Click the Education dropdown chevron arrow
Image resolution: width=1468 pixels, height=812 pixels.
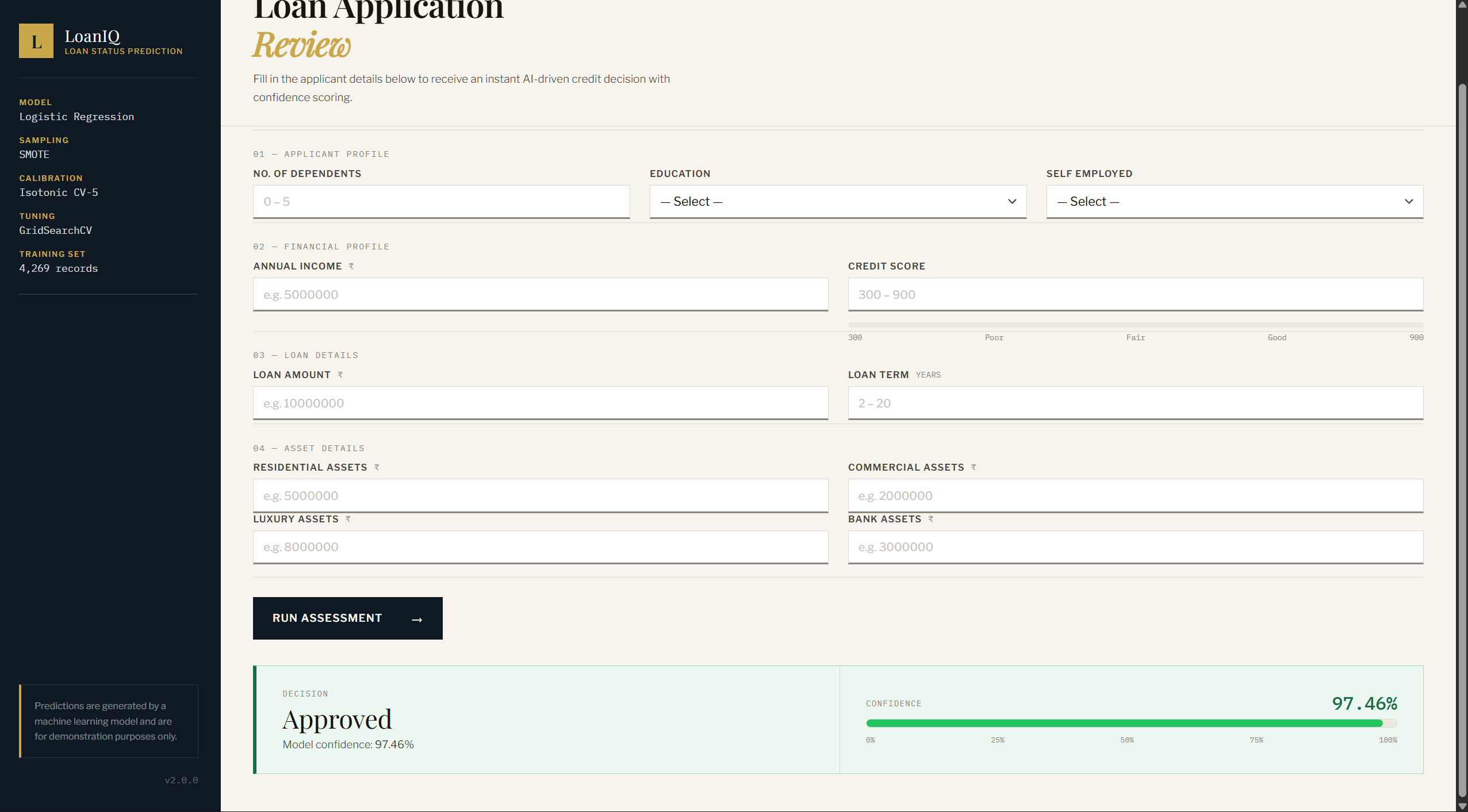coord(1012,202)
